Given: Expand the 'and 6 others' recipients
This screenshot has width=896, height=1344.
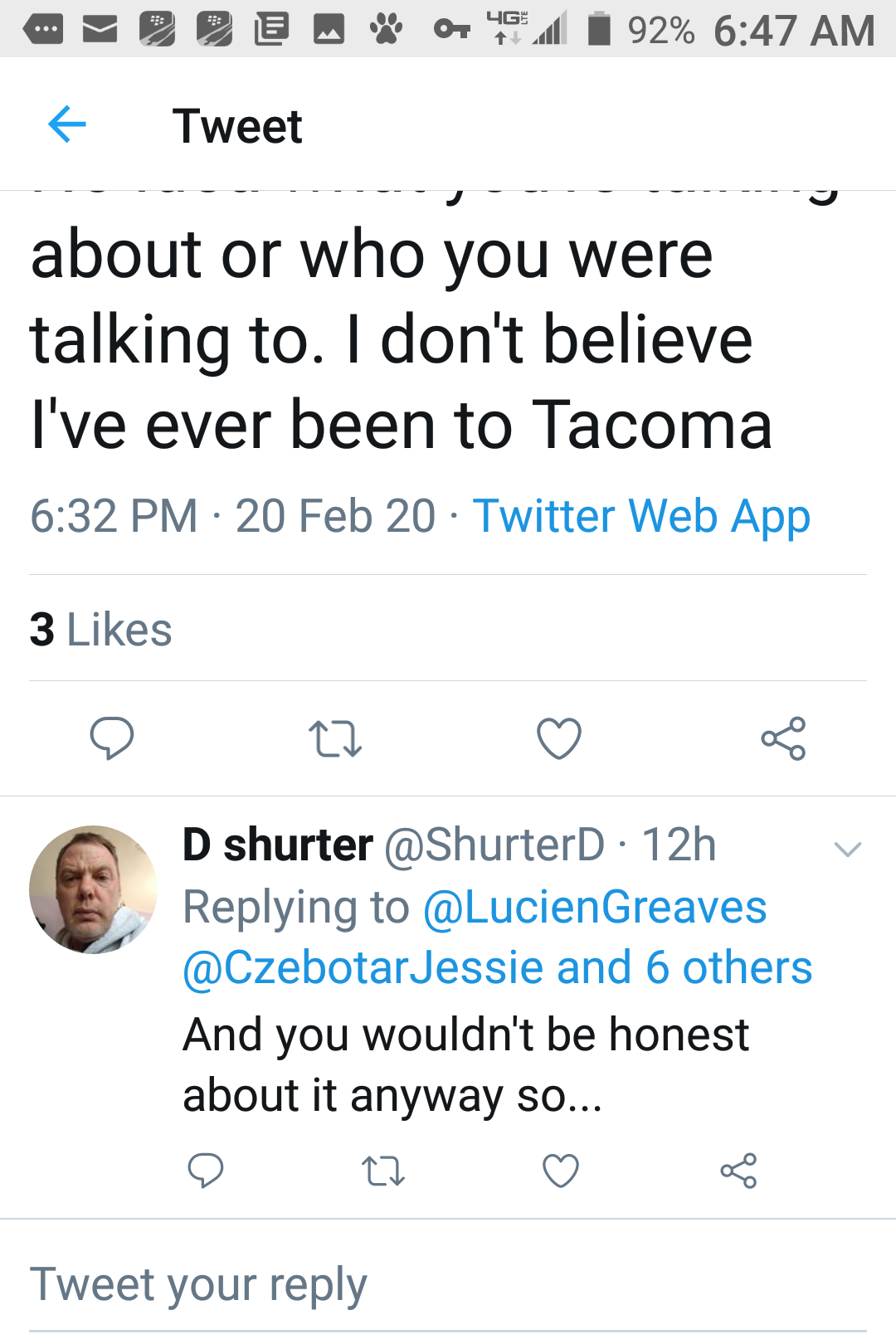Looking at the screenshot, I should (684, 967).
